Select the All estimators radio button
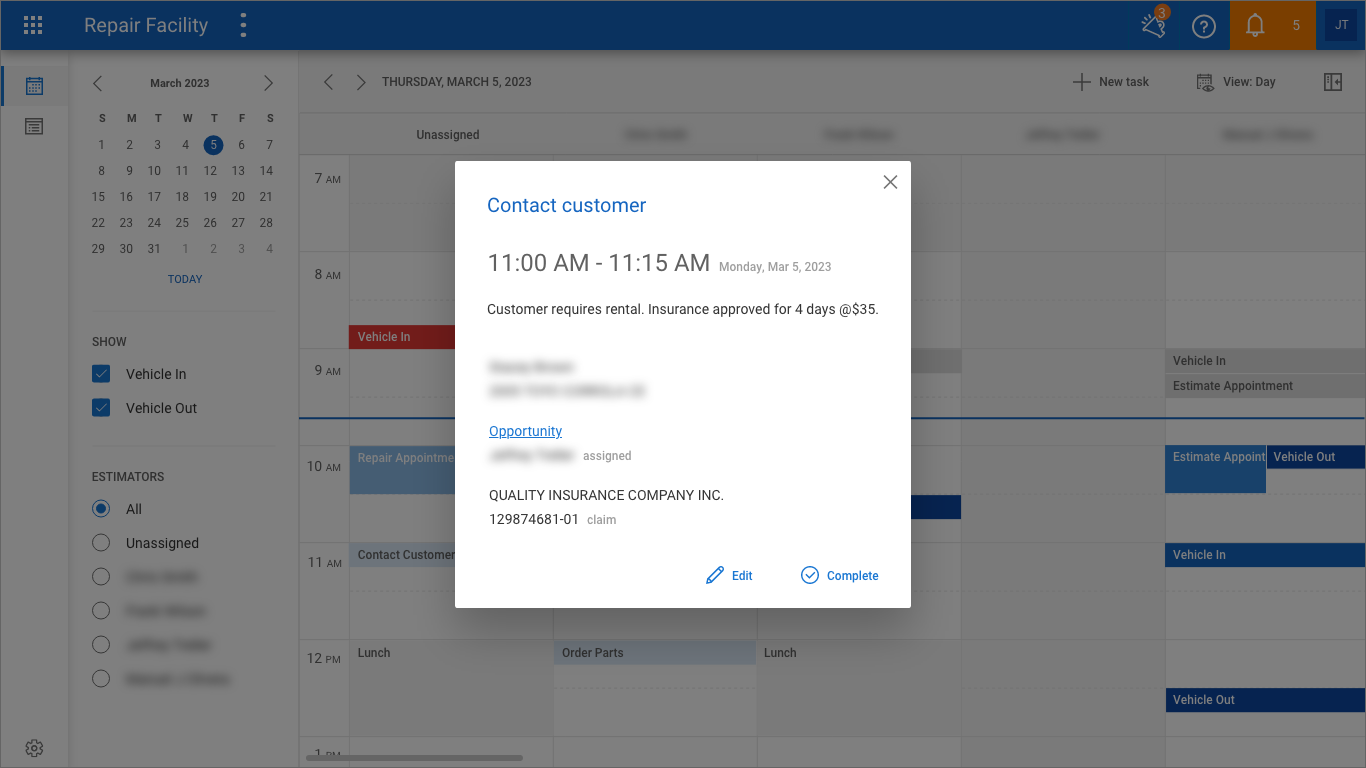1366x768 pixels. click(101, 509)
